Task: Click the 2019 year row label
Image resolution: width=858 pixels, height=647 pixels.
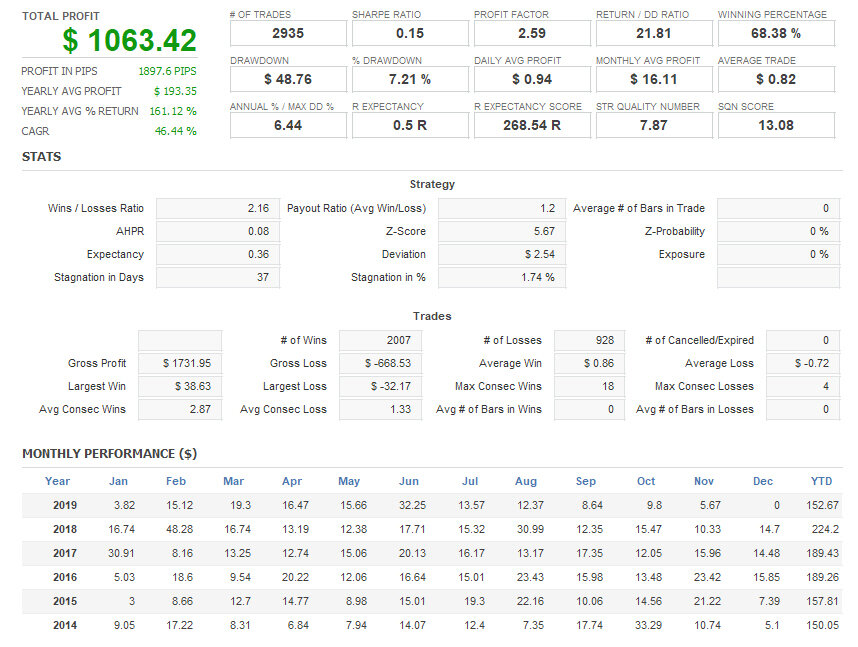Action: pos(65,505)
